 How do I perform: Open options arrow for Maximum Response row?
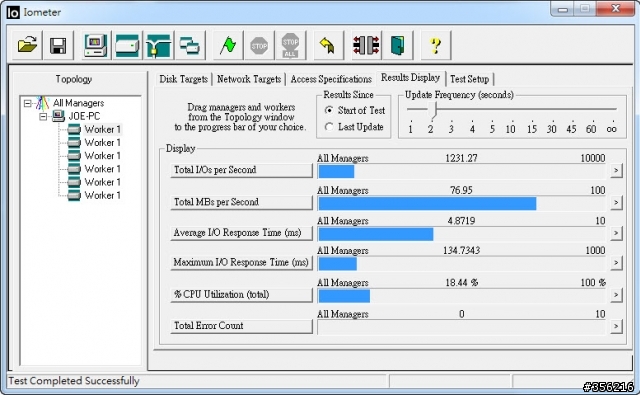616,262
